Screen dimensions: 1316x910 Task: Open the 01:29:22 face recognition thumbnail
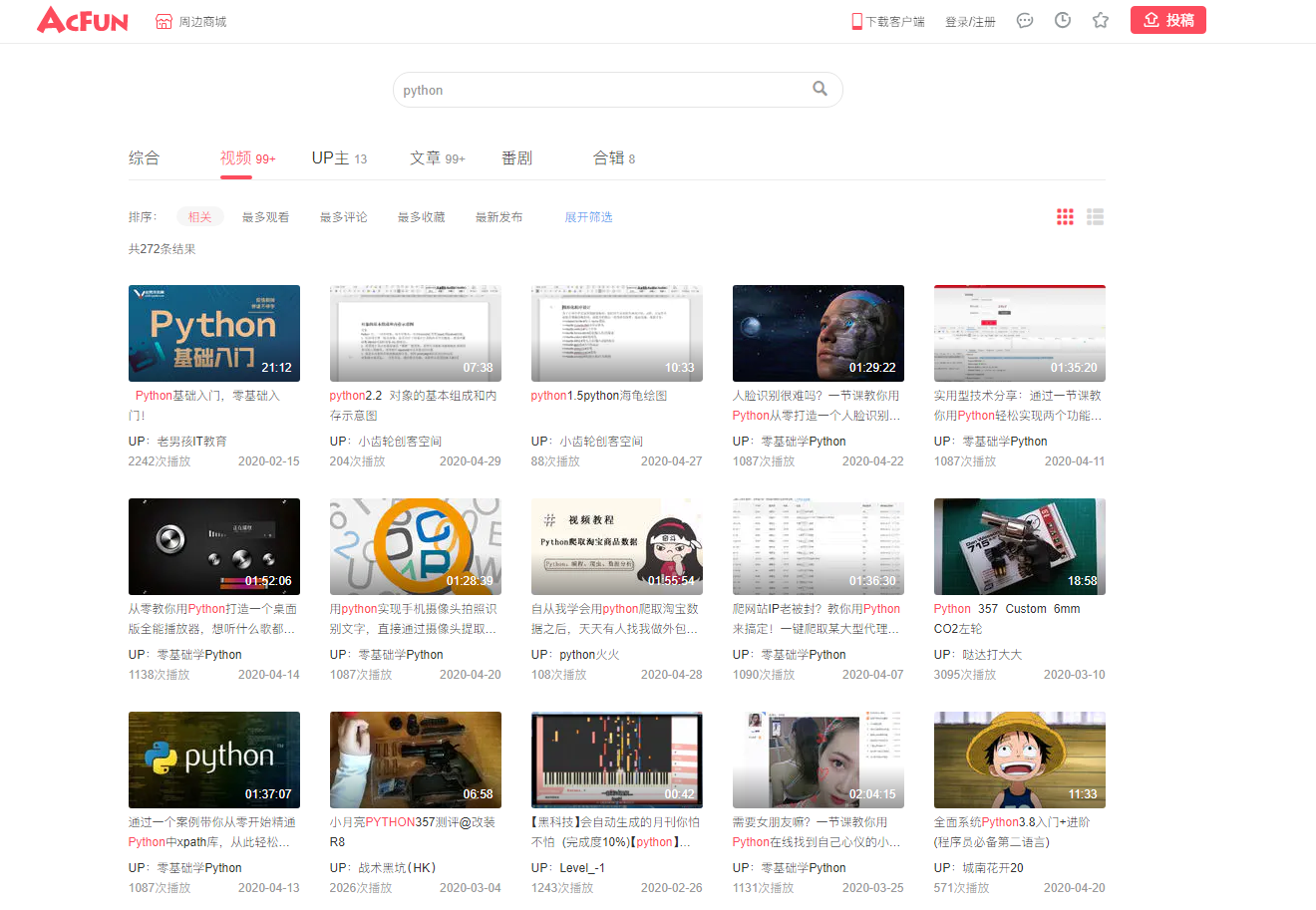coord(819,333)
